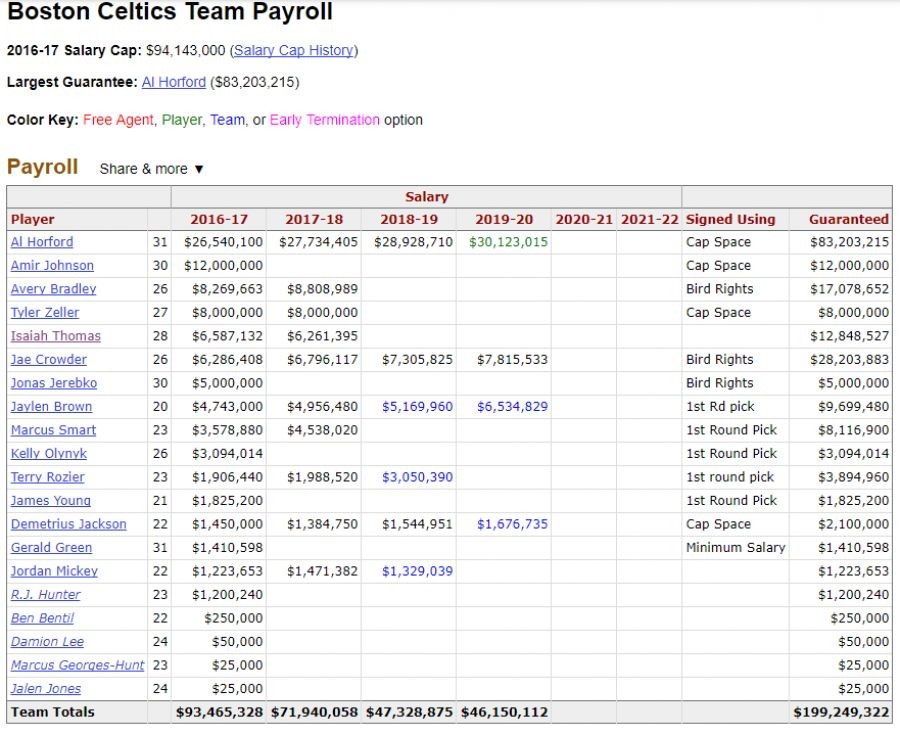Sort by 2019-20 salary column header
This screenshot has width=900, height=735.
504,219
